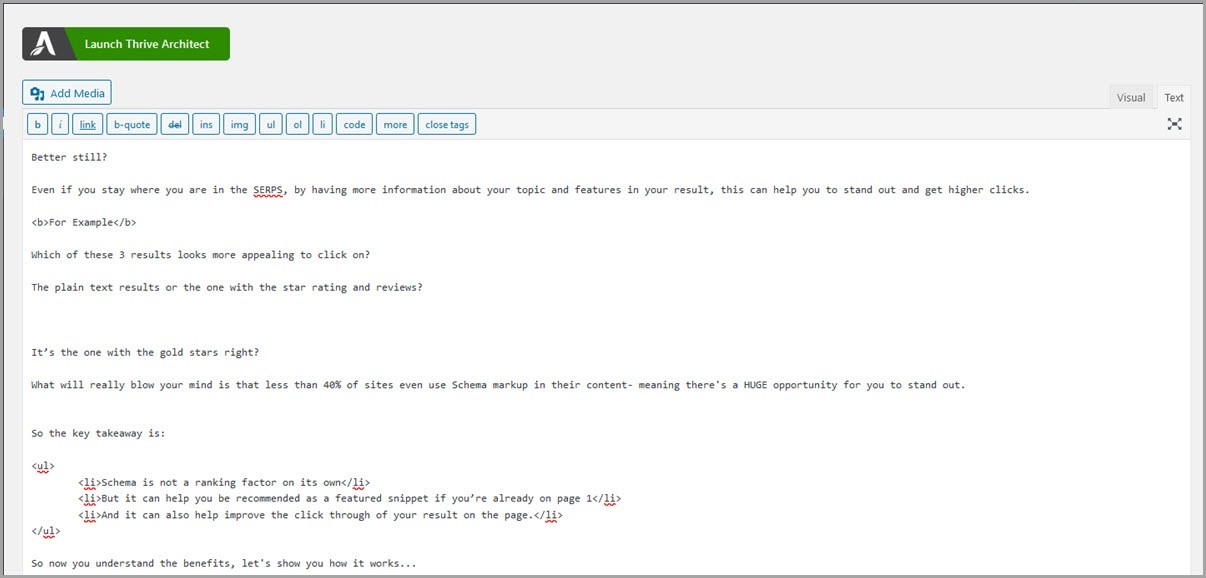Click the Thrive Architect logo icon
The width and height of the screenshot is (1206, 578).
[x=42, y=43]
